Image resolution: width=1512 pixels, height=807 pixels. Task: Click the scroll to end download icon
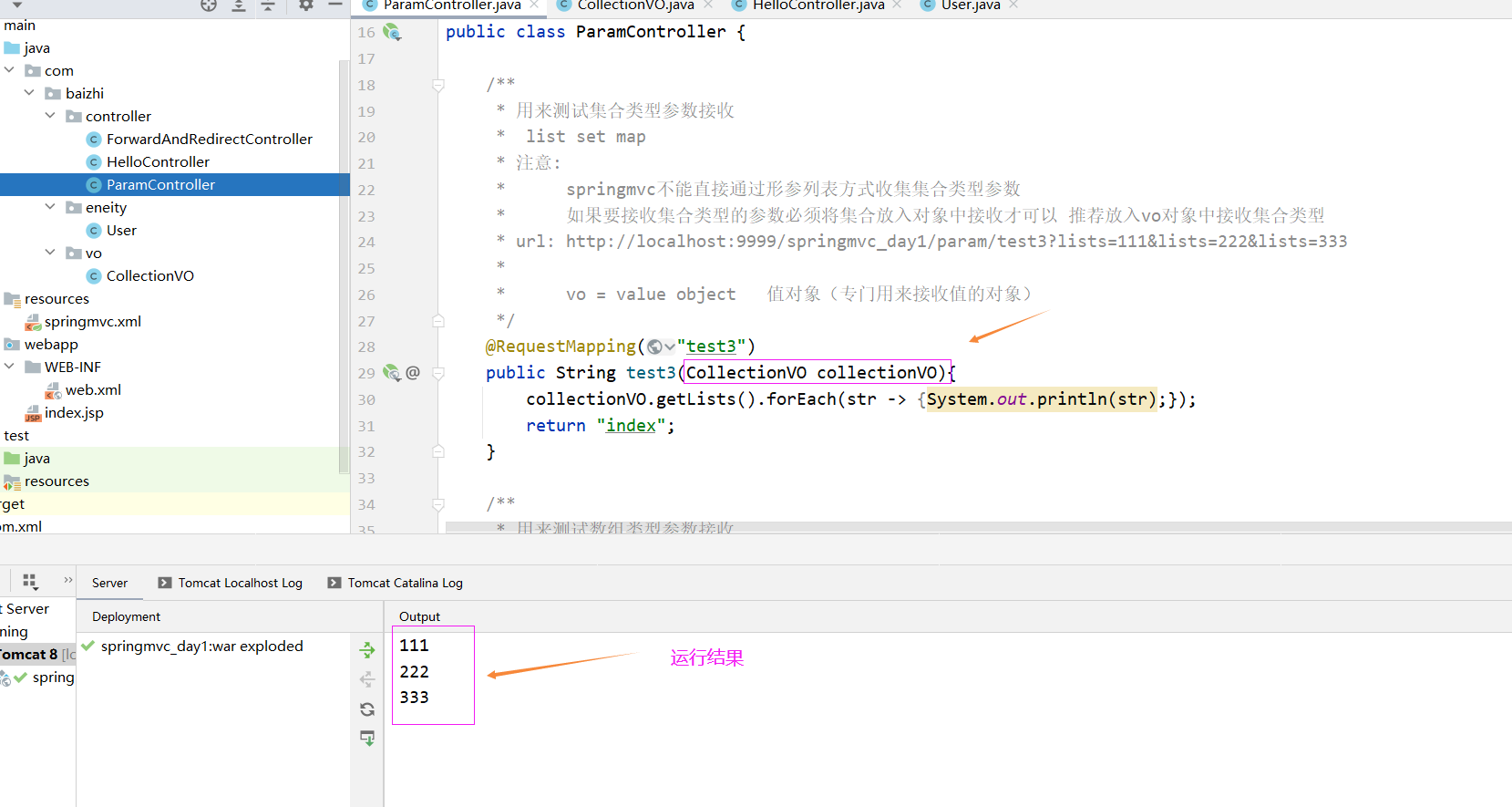(x=367, y=739)
